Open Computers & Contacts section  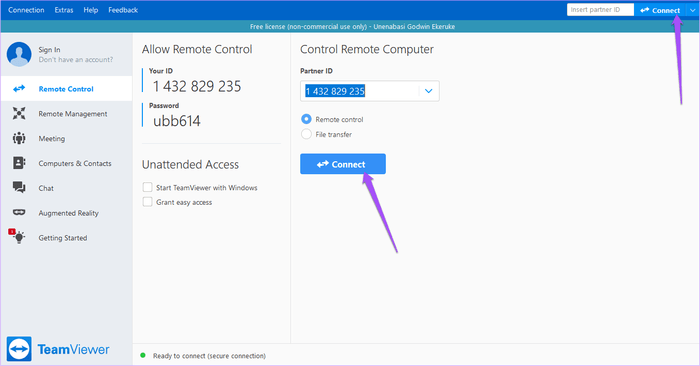(67, 163)
